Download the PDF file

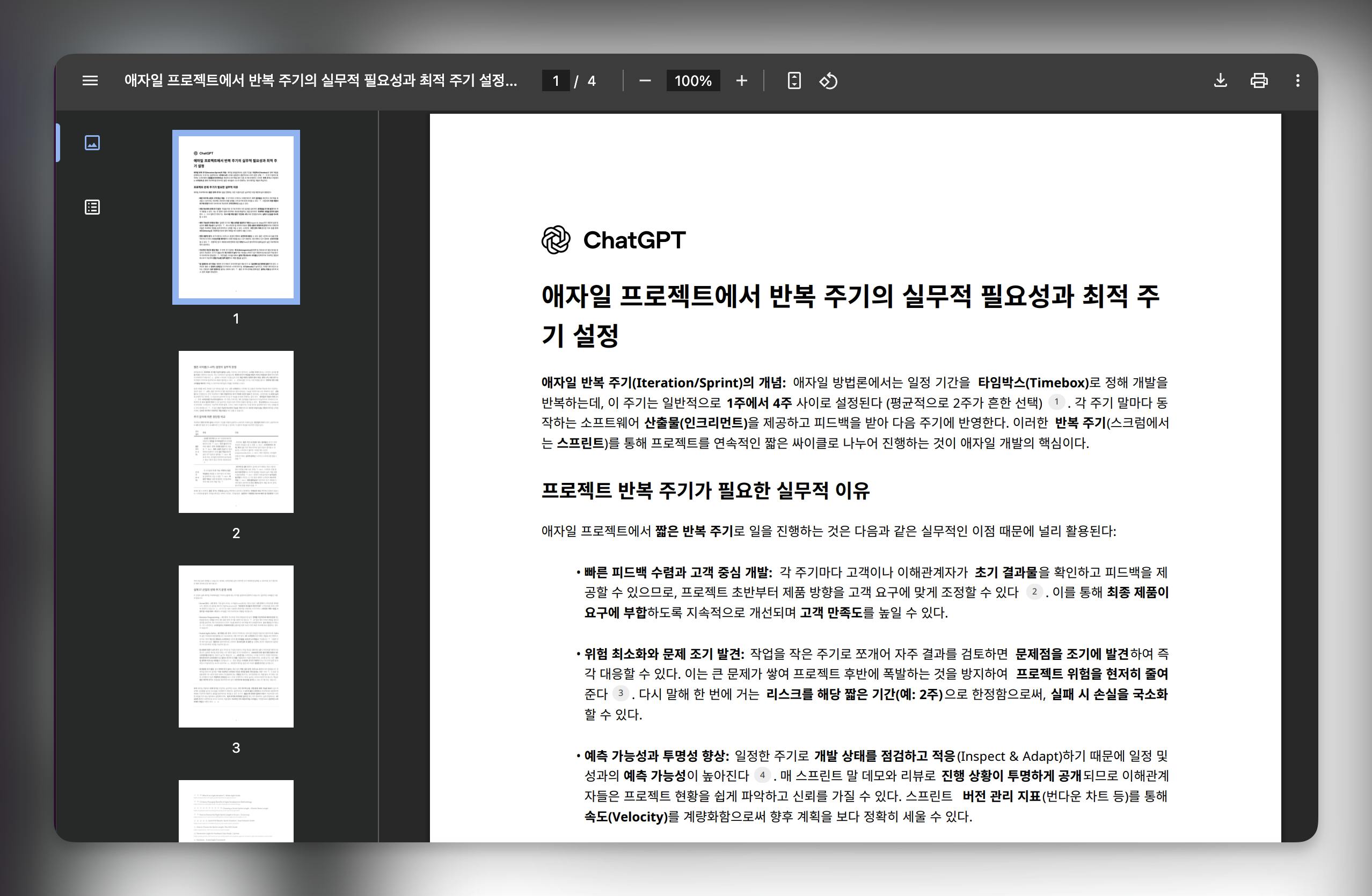point(1221,80)
